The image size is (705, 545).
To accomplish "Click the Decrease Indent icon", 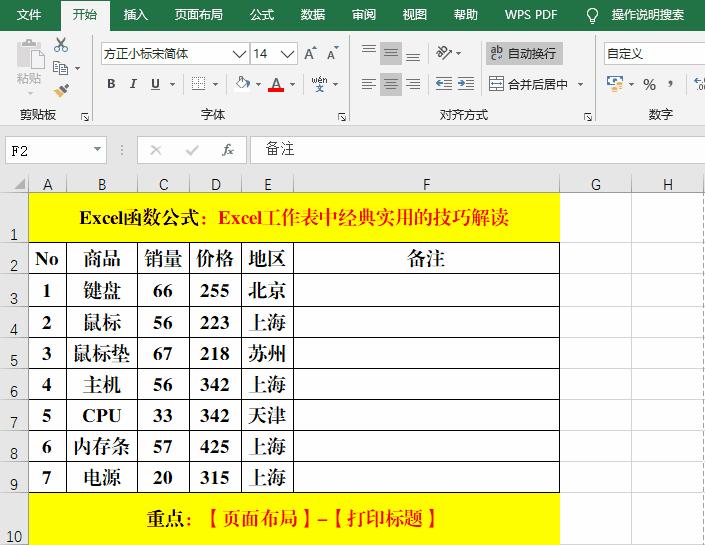I will coord(444,84).
